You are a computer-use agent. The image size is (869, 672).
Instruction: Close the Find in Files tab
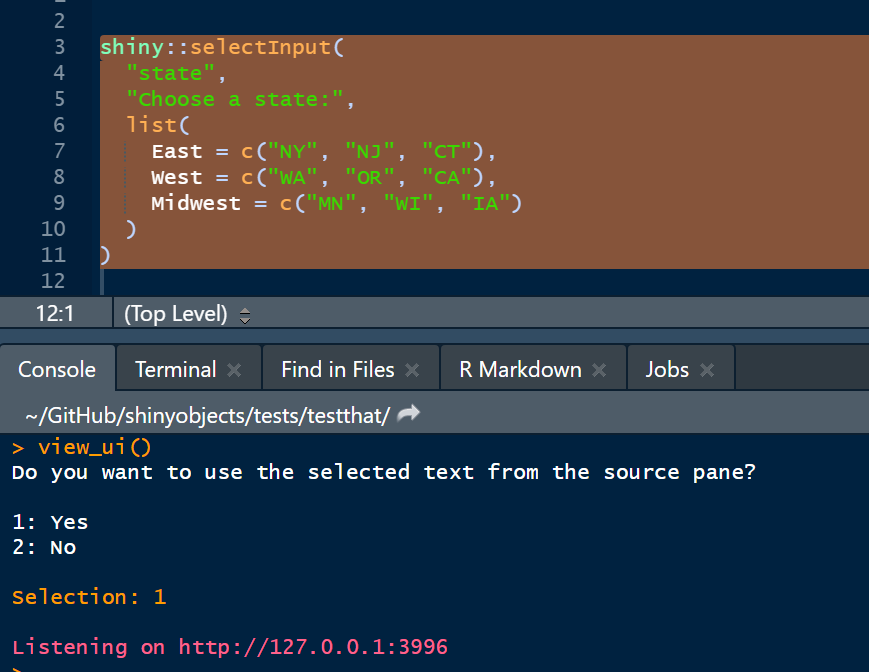coord(412,370)
